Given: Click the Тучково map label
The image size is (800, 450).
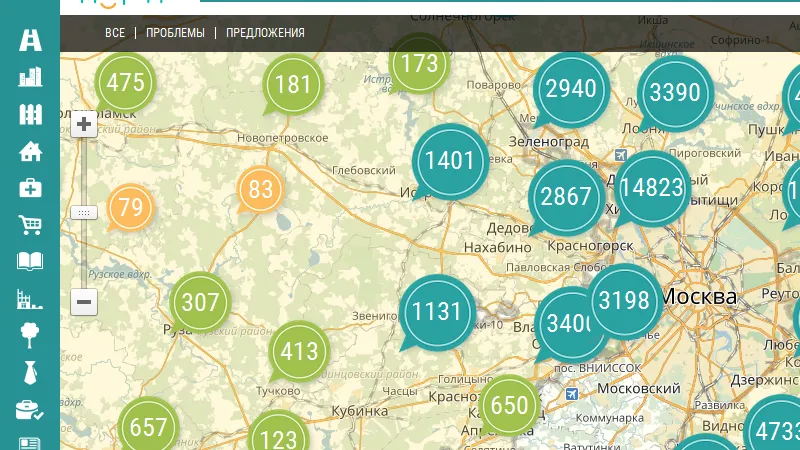Looking at the screenshot, I should pyautogui.click(x=278, y=391).
